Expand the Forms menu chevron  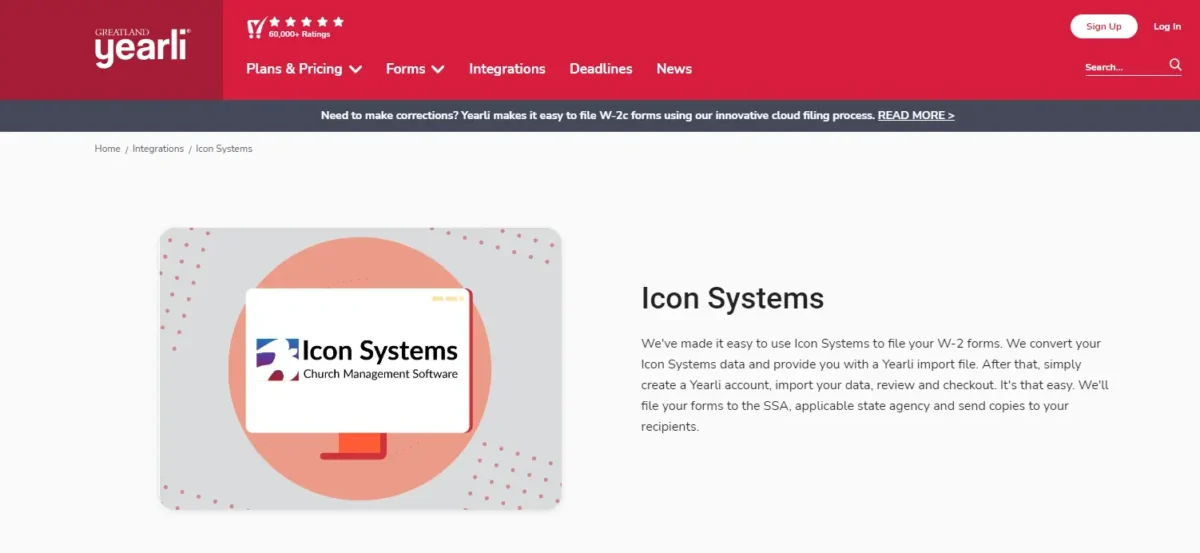tap(438, 70)
